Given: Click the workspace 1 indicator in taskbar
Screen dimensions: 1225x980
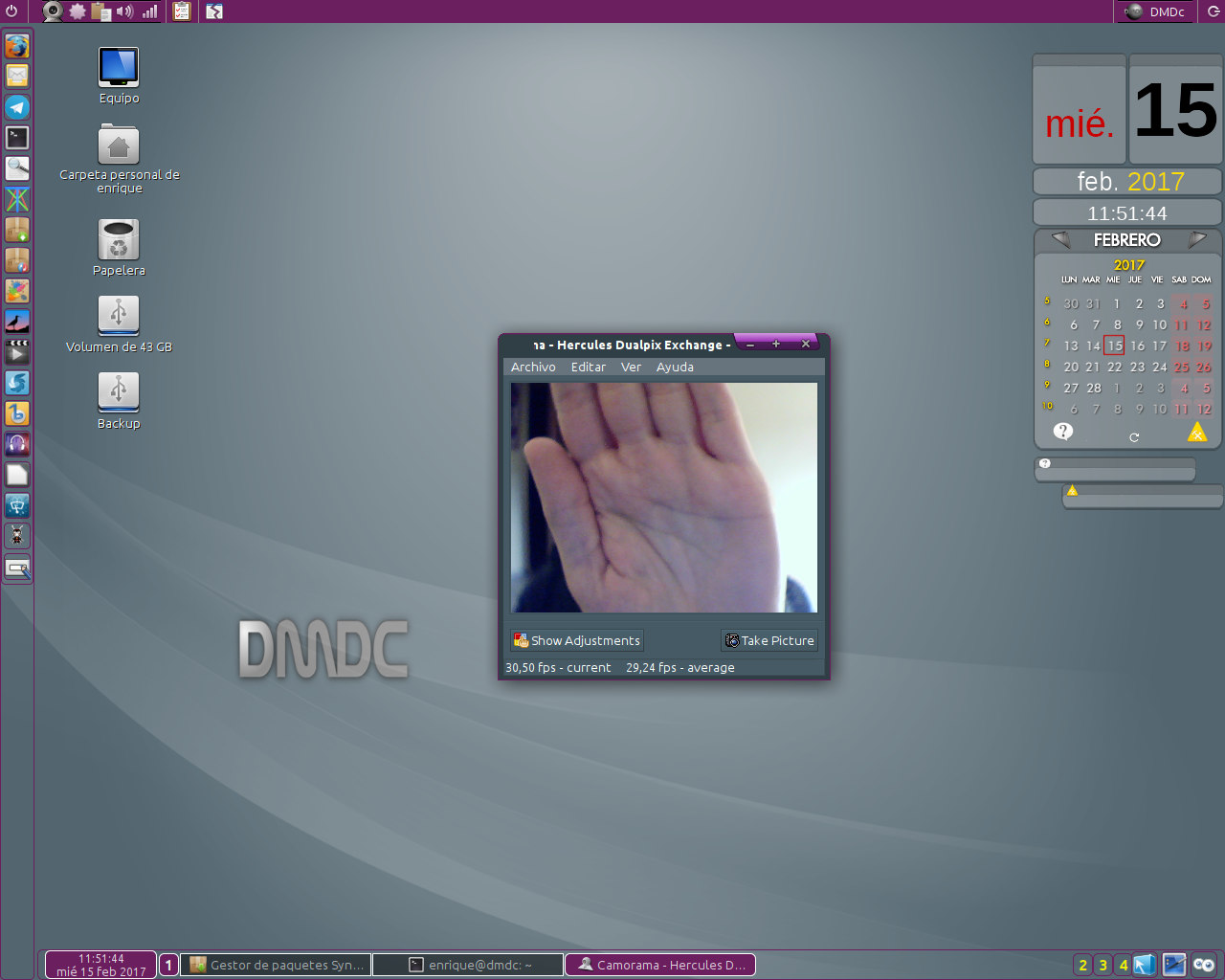Looking at the screenshot, I should (168, 965).
